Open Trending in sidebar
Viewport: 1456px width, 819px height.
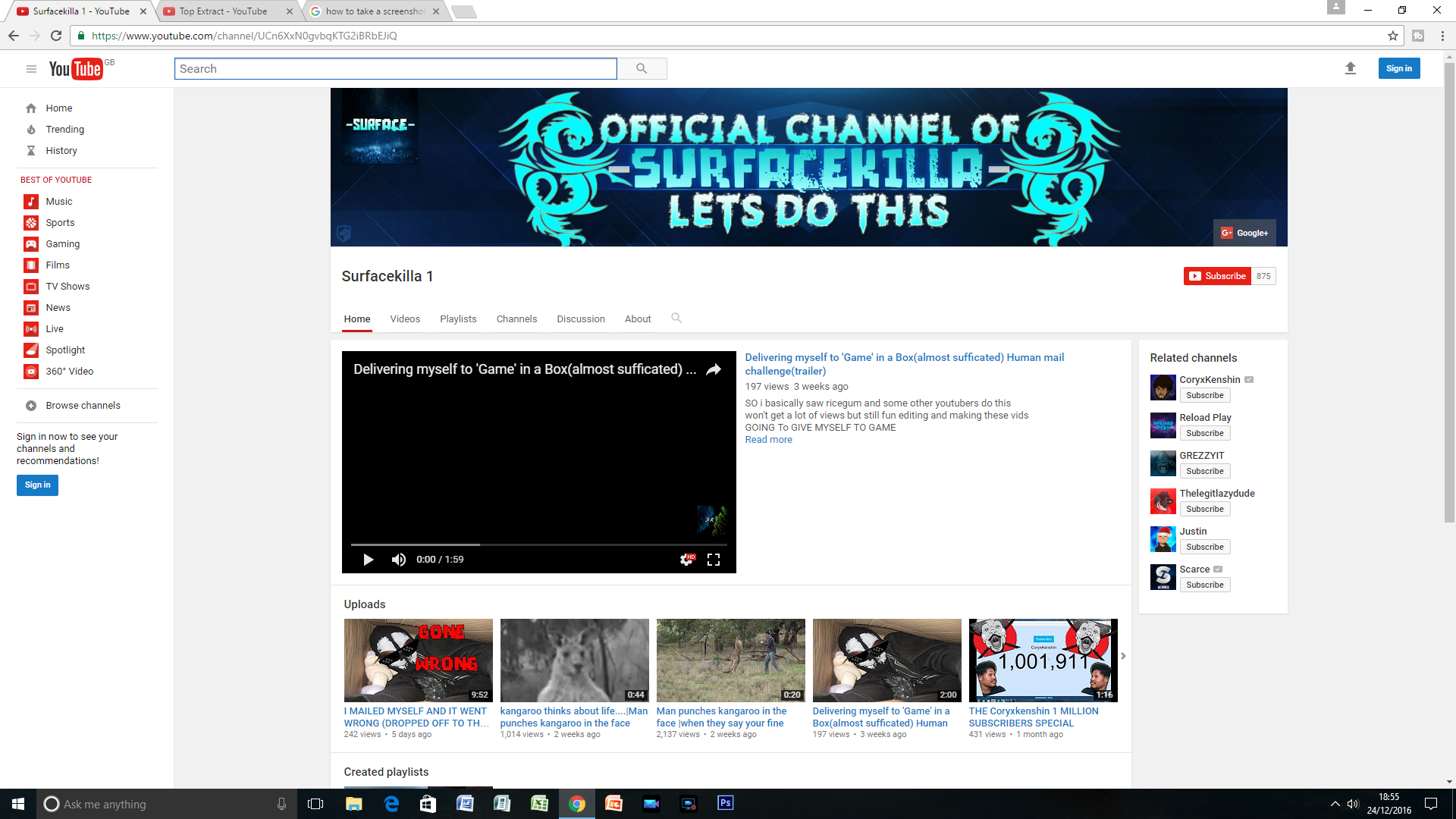[64, 130]
